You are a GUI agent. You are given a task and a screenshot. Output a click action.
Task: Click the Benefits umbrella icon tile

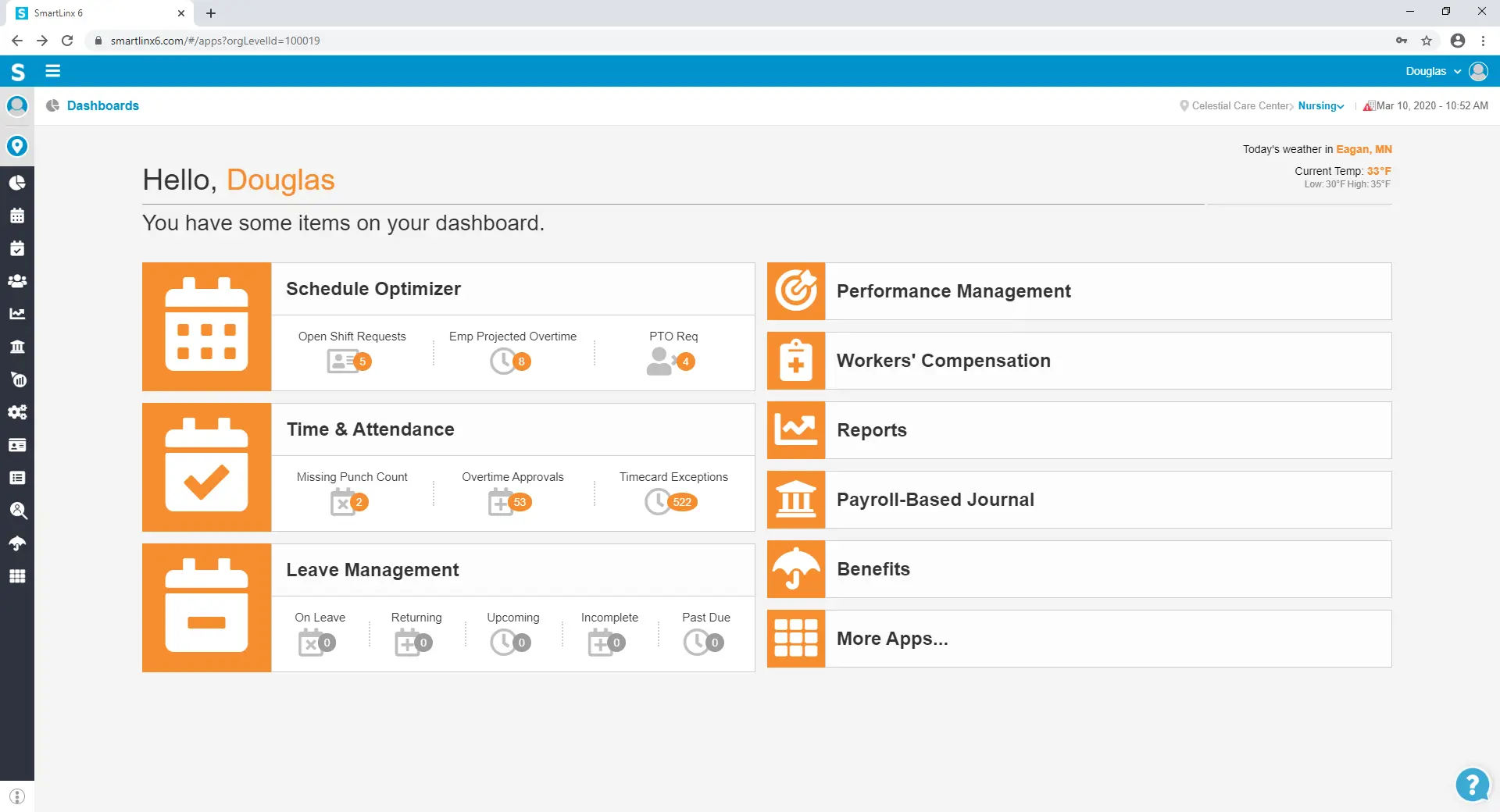[795, 569]
